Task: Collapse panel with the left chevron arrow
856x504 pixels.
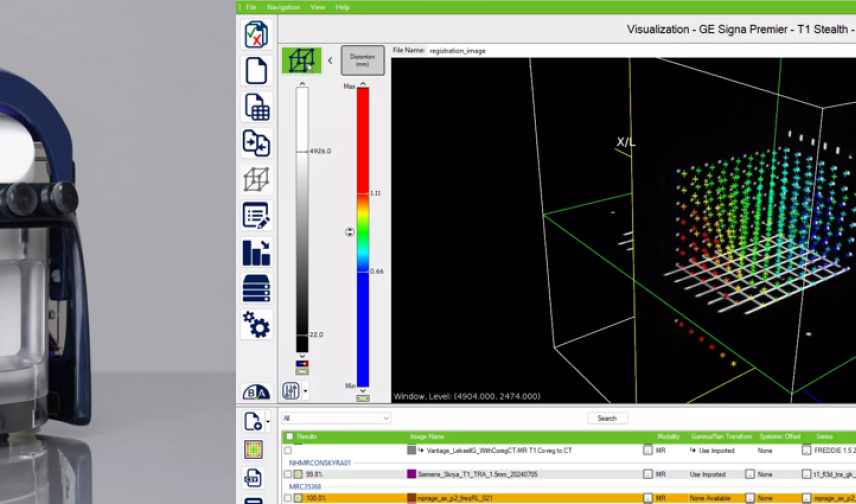Action: [x=330, y=60]
